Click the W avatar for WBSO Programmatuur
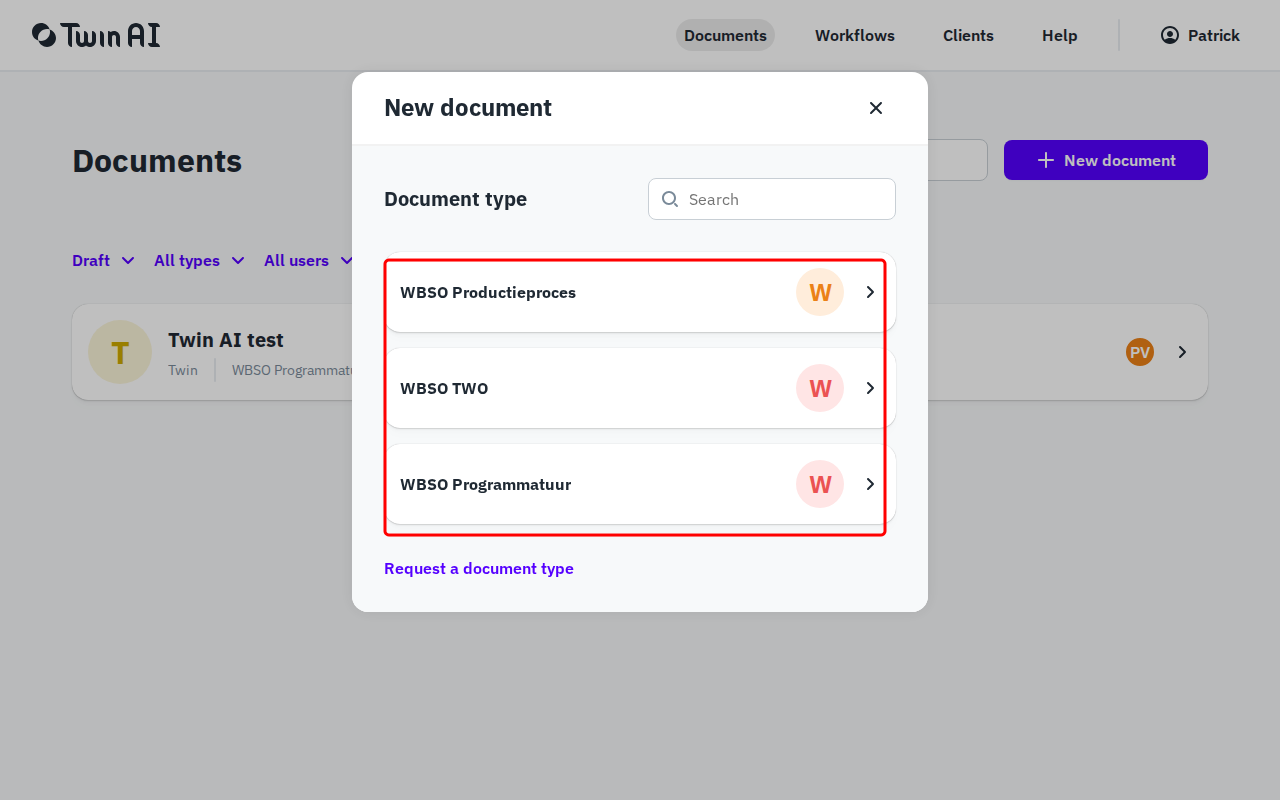1280x800 pixels. tap(819, 484)
